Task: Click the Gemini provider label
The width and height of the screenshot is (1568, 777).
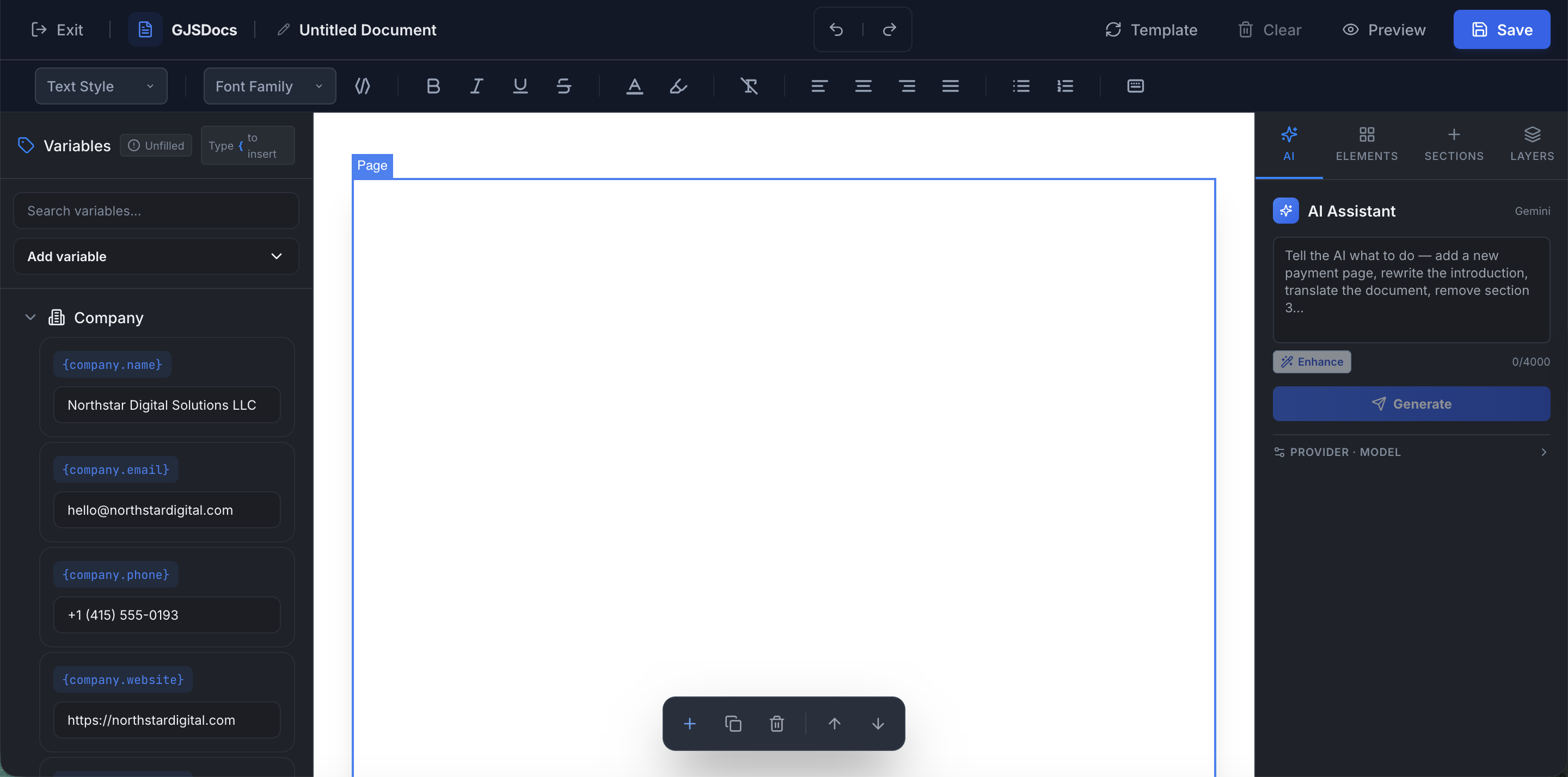Action: pyautogui.click(x=1532, y=211)
